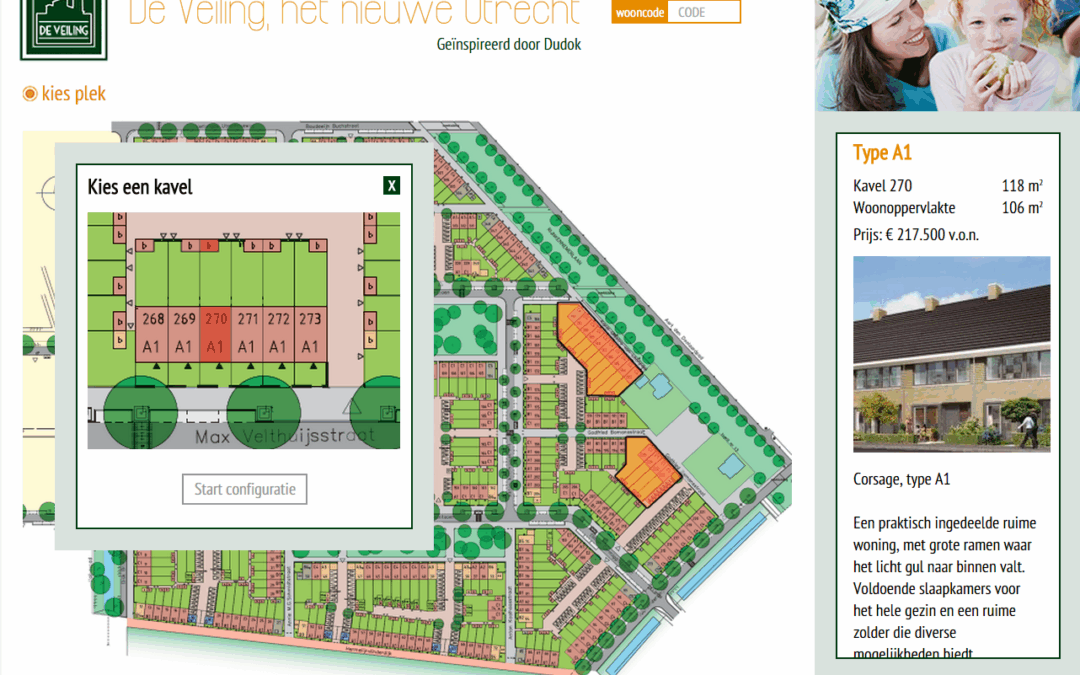The height and width of the screenshot is (675, 1080).
Task: Choose plot 272 type A1
Action: (279, 333)
